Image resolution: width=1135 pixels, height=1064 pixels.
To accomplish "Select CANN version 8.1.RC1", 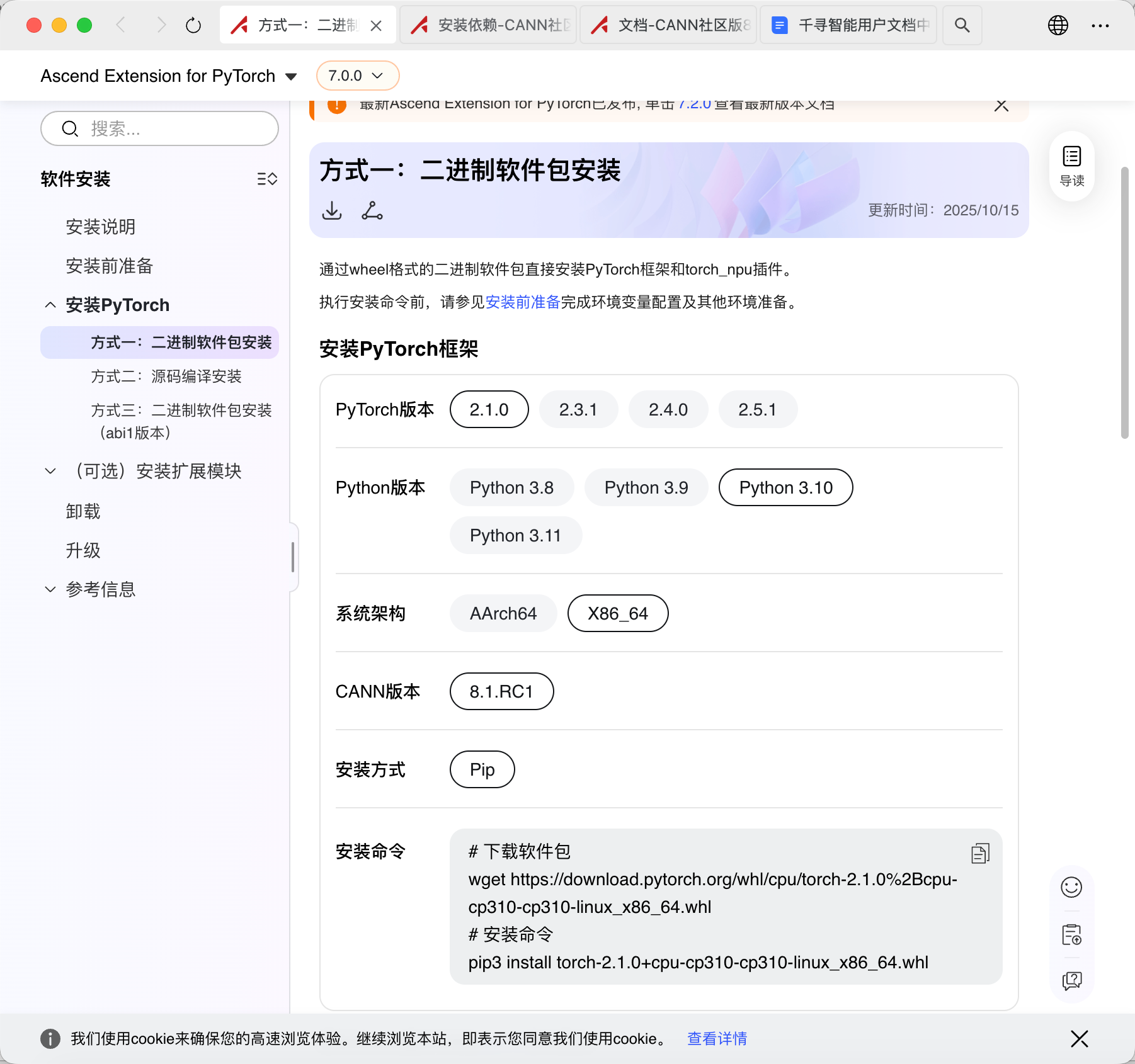I will (501, 691).
